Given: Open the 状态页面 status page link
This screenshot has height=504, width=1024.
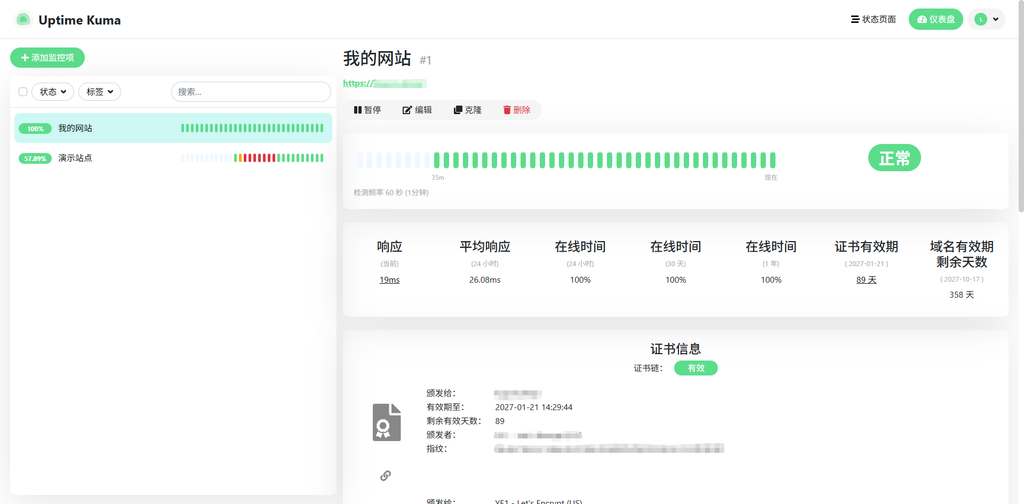Looking at the screenshot, I should [x=873, y=20].
